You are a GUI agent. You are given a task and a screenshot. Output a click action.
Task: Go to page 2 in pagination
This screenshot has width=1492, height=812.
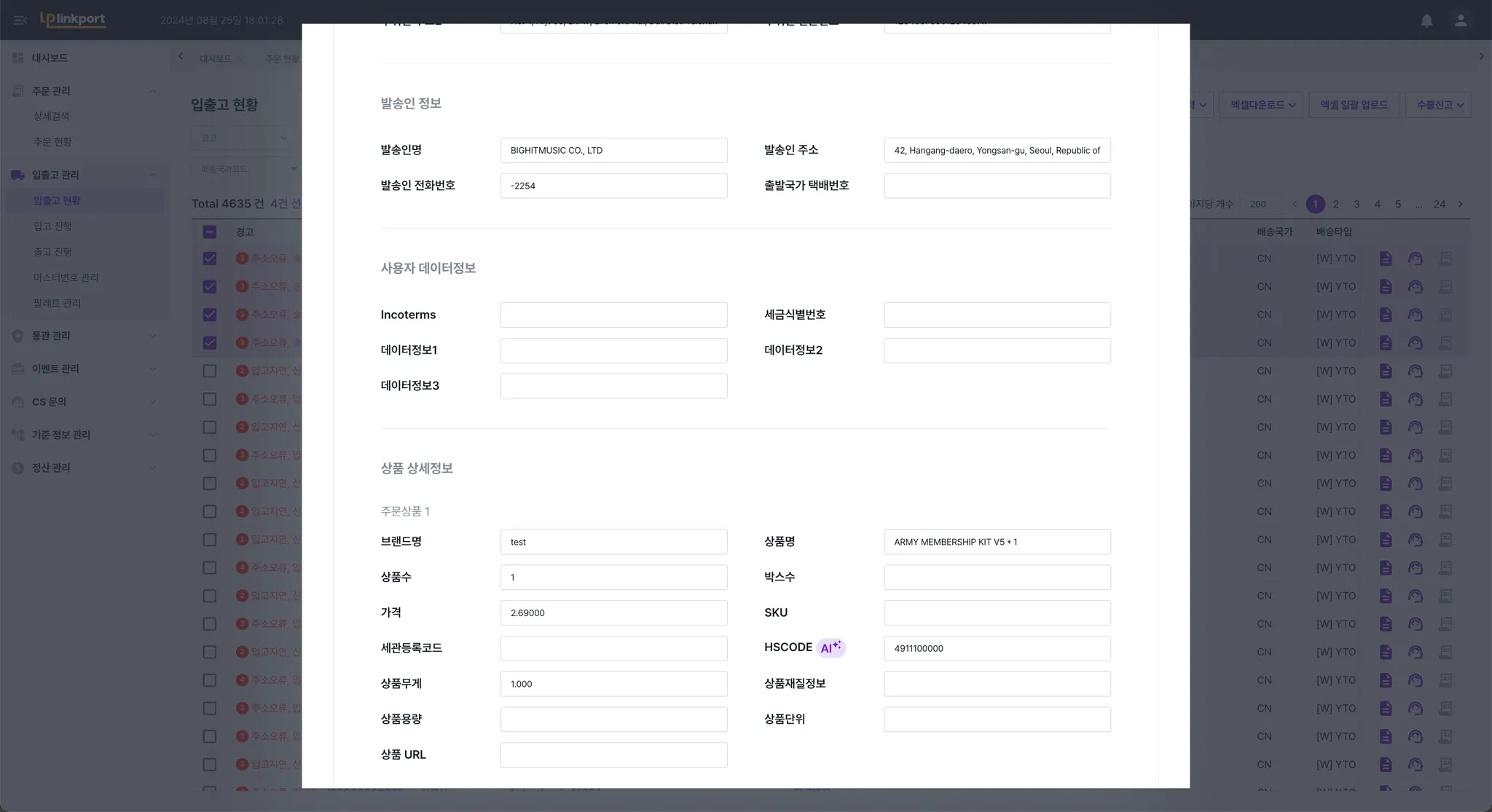point(1335,204)
